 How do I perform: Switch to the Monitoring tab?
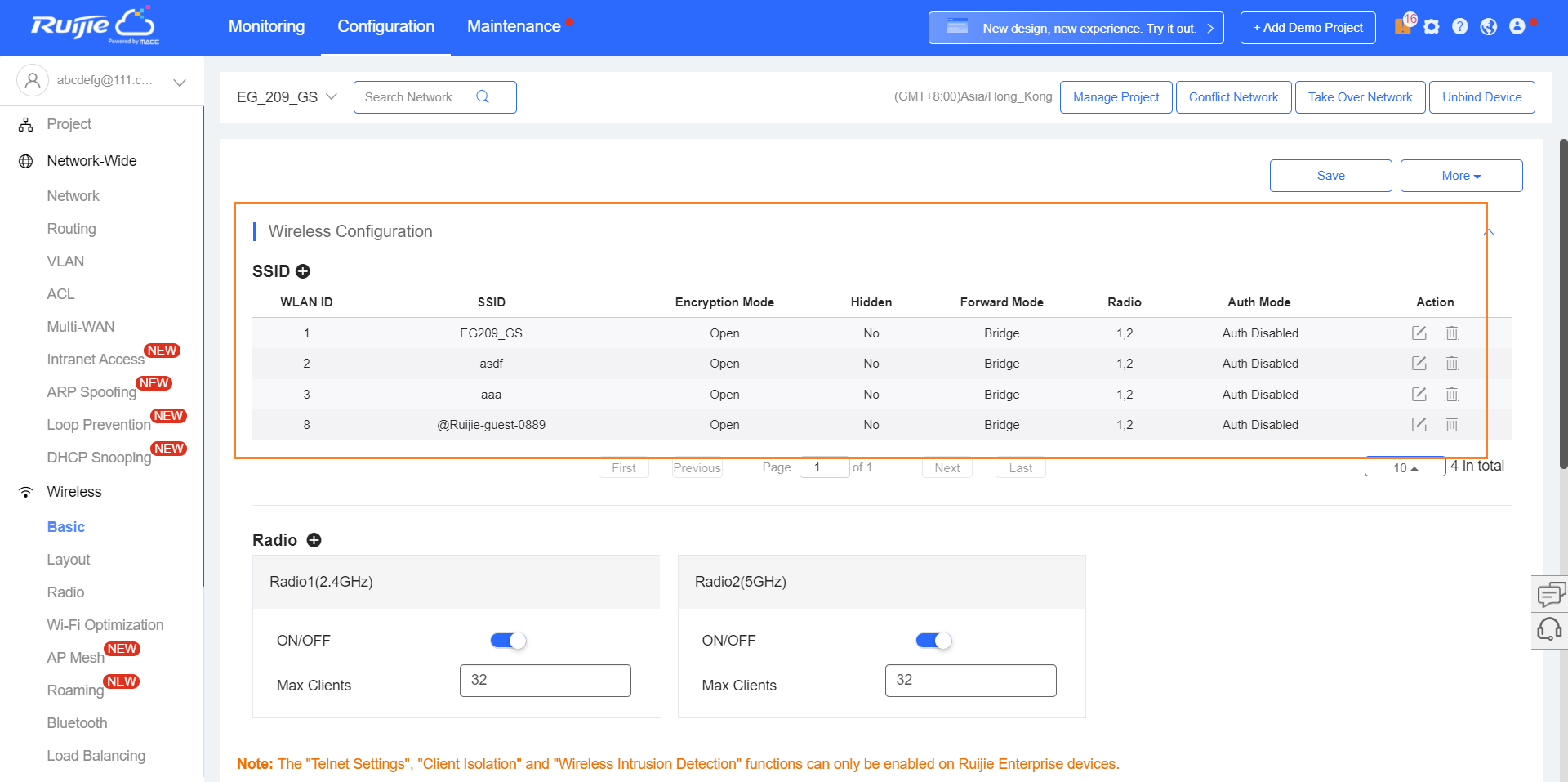point(266,26)
